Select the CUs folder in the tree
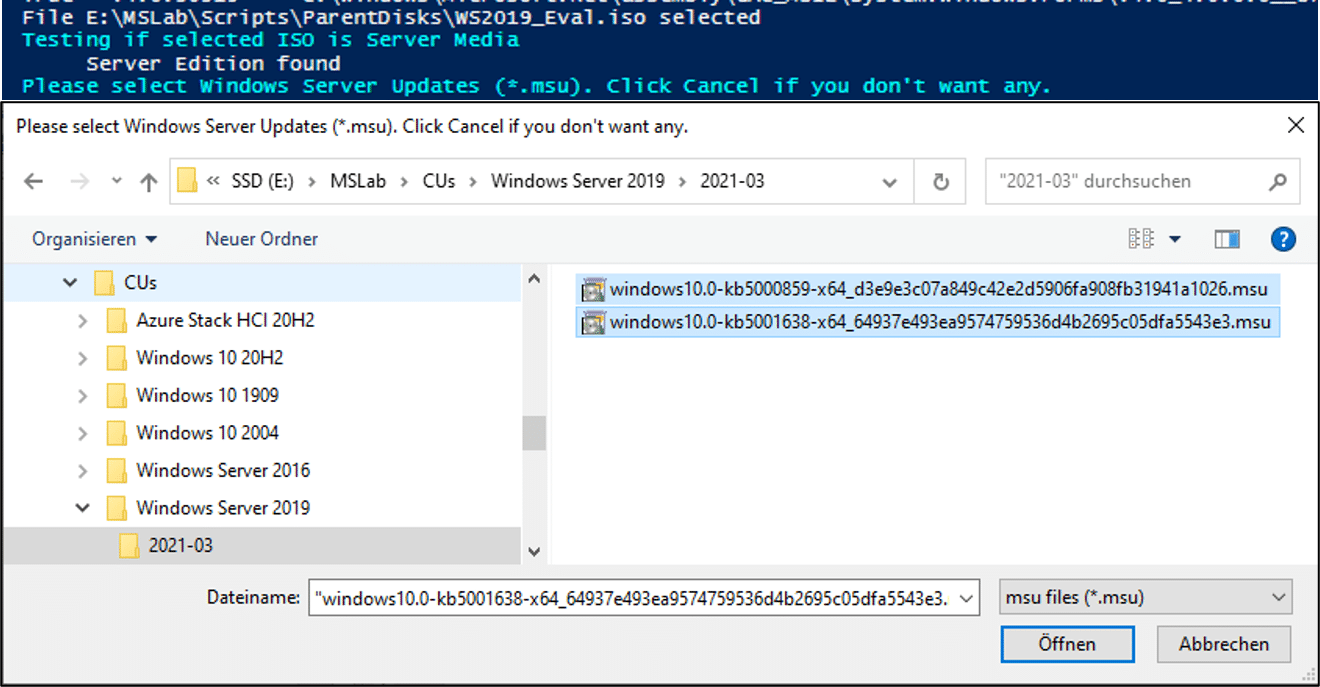 (140, 283)
